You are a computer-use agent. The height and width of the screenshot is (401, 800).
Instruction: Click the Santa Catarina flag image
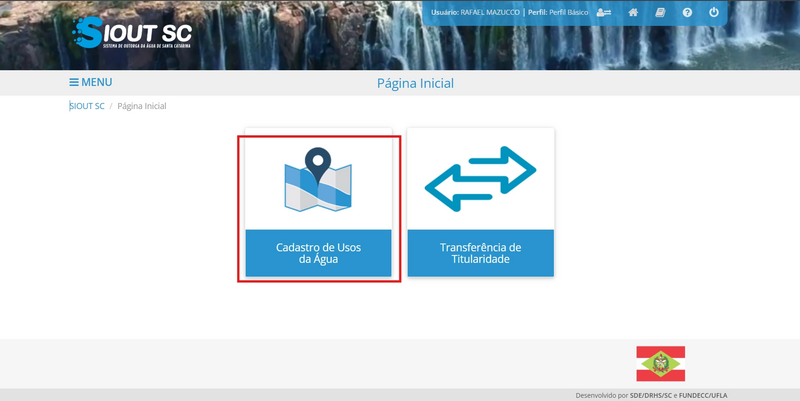[x=661, y=364]
